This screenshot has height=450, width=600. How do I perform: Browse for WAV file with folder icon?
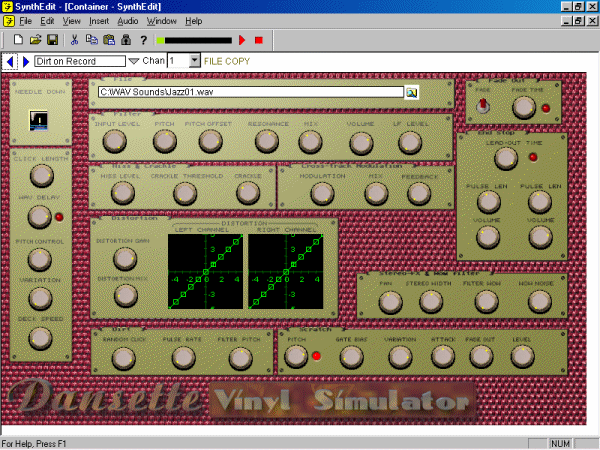coord(411,93)
